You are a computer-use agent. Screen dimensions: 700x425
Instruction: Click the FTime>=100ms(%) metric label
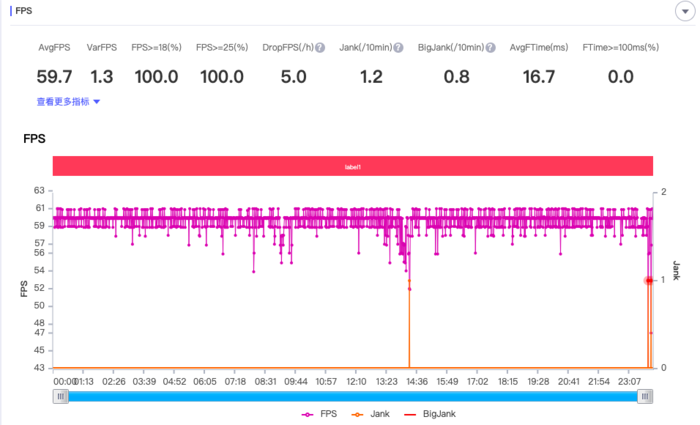pyautogui.click(x=621, y=48)
